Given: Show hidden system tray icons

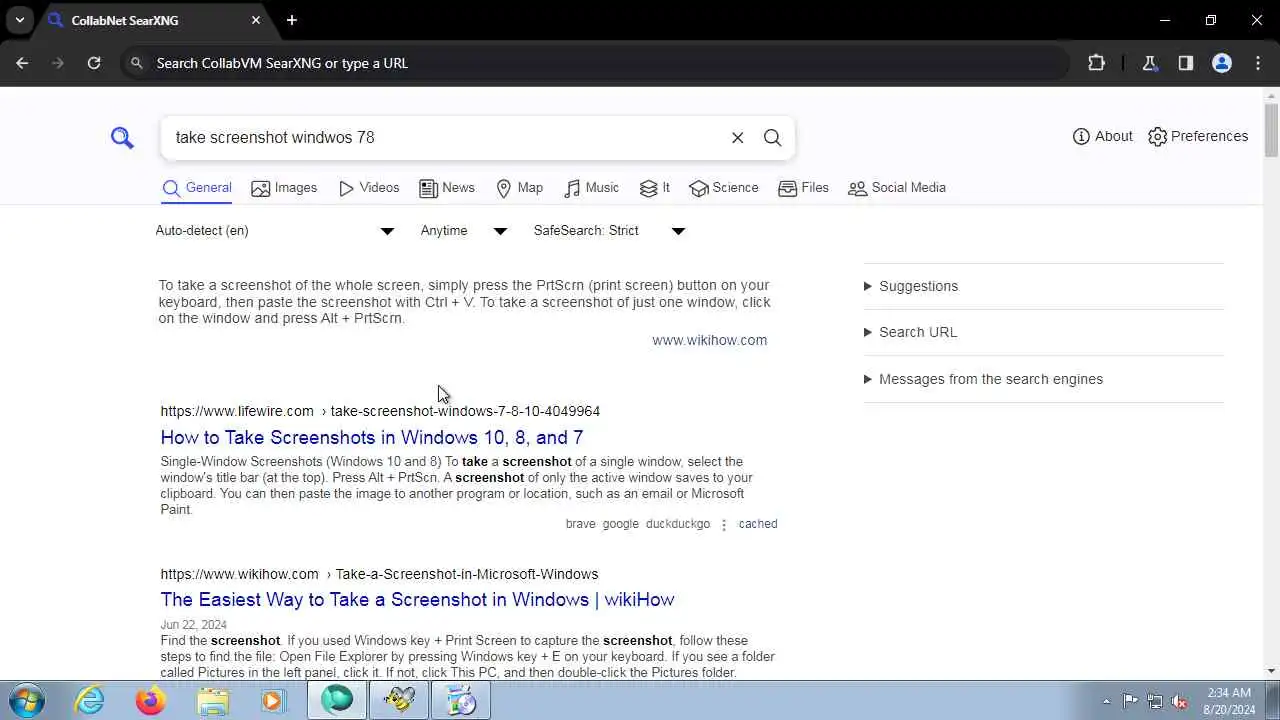Looking at the screenshot, I should [1106, 701].
